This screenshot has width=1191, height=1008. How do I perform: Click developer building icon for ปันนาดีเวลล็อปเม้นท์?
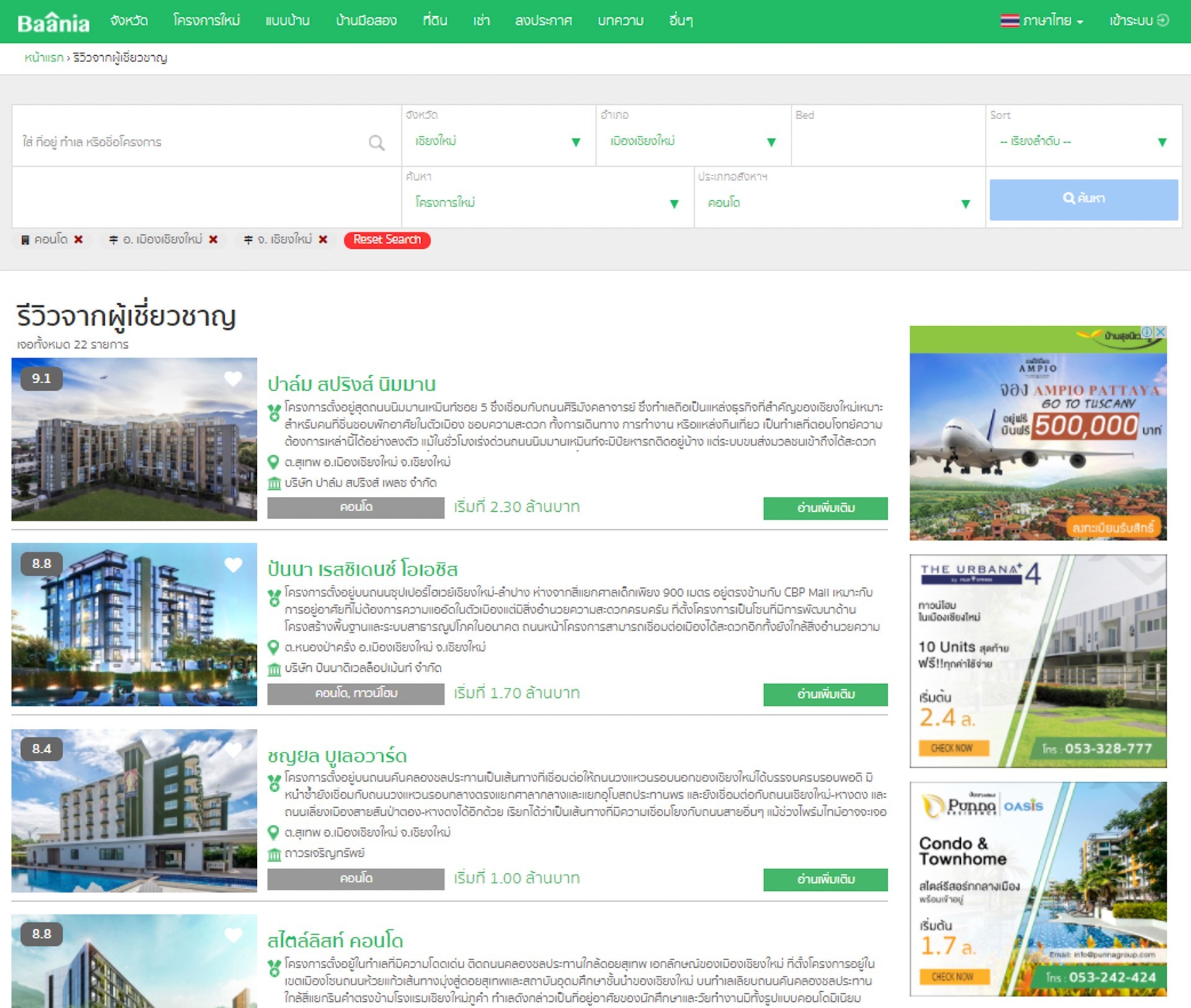tap(274, 669)
